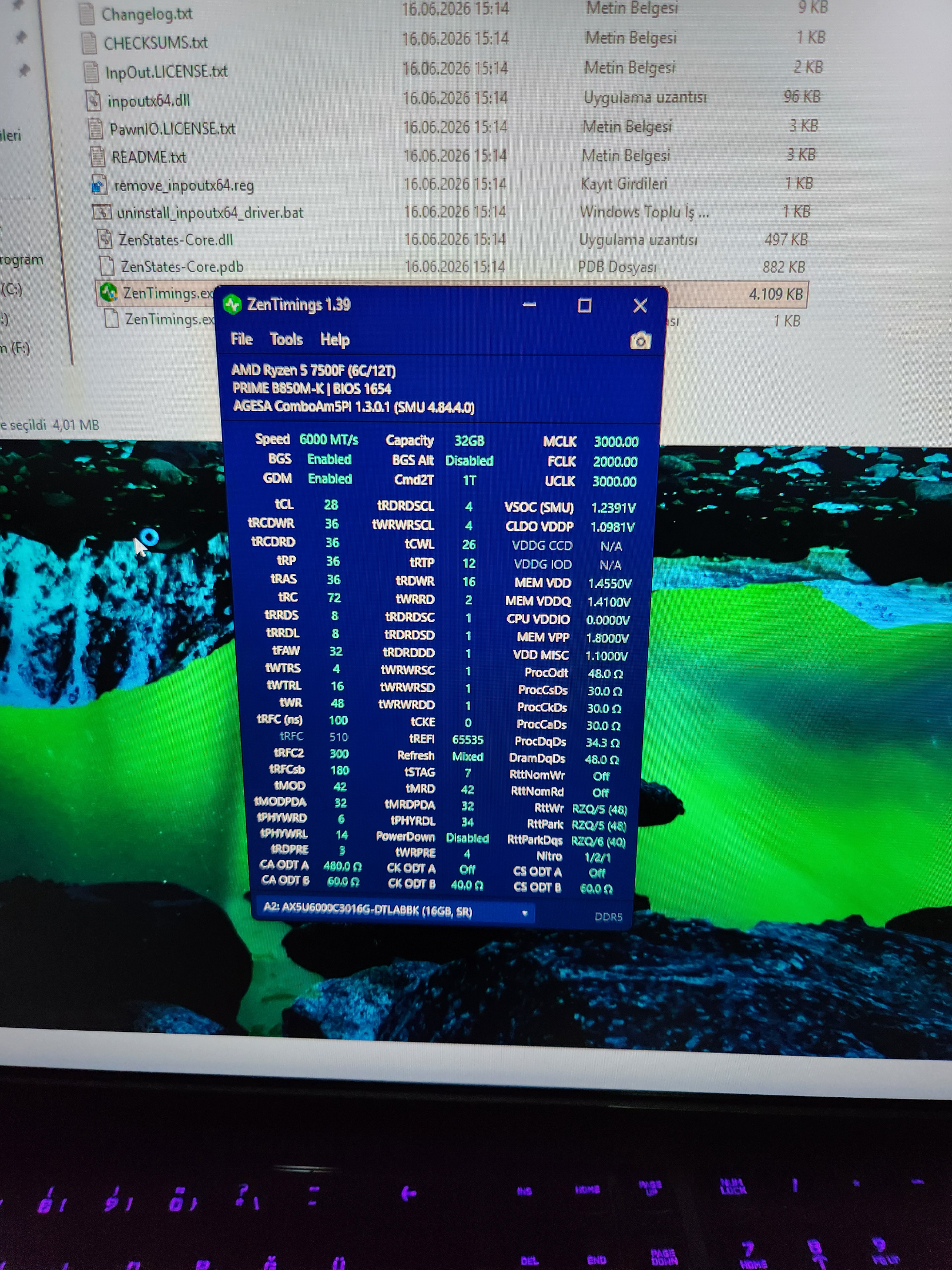Select the (C:) drive in Explorer sidebar
952x1270 pixels.
pyautogui.click(x=12, y=289)
